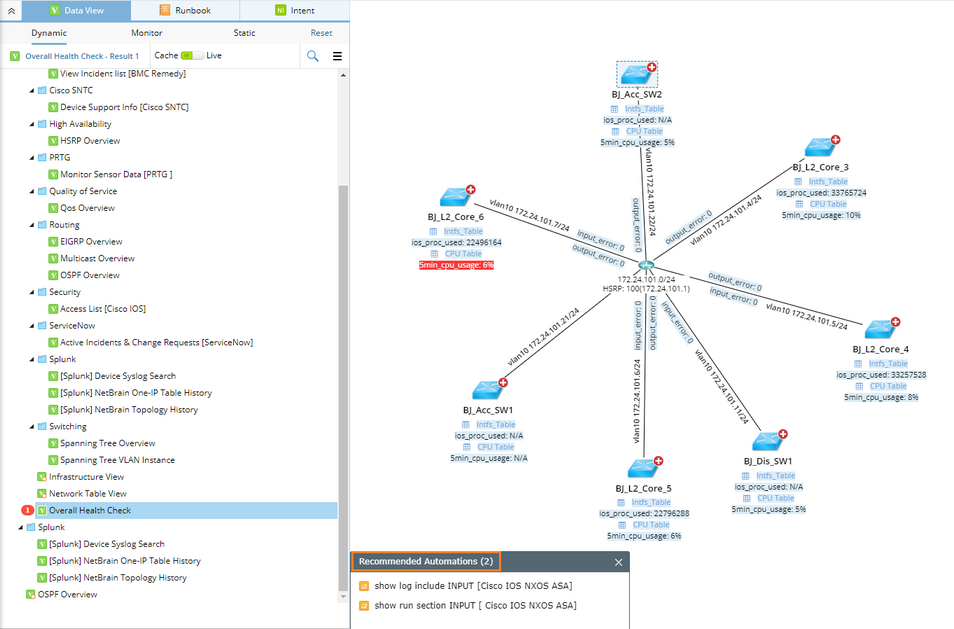
Task: Collapse the Security folder
Action: [x=32, y=293]
